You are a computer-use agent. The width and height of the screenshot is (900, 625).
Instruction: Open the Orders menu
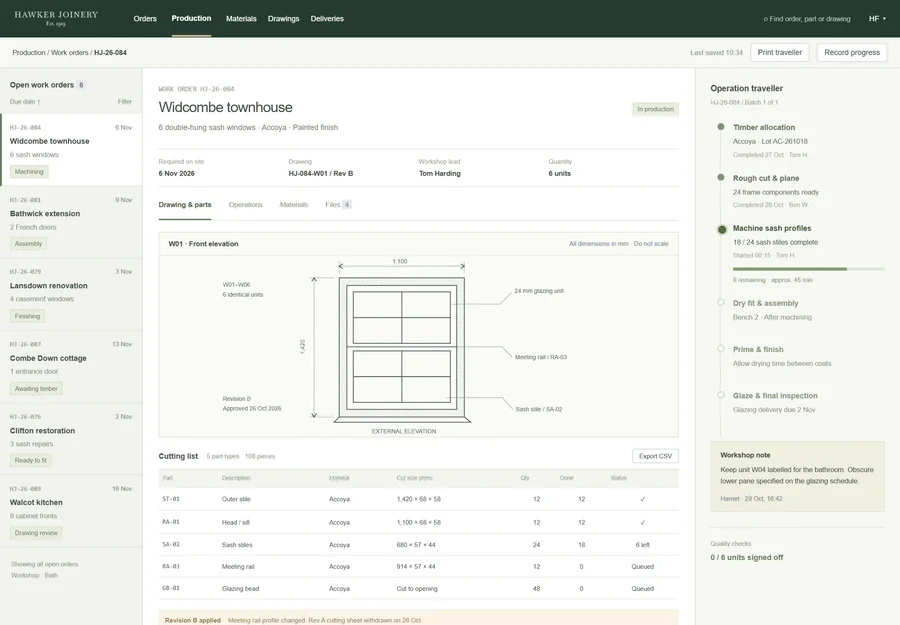coord(145,18)
